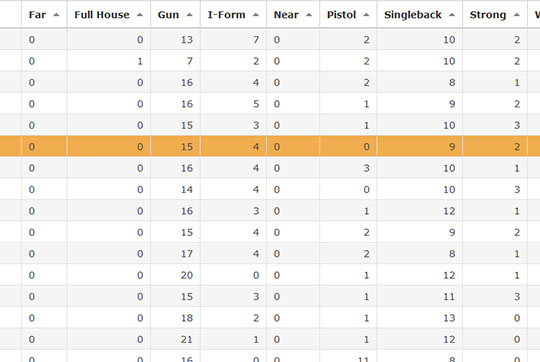Click the sort arrow beside Gun
This screenshot has width=540, height=362.
189,15
